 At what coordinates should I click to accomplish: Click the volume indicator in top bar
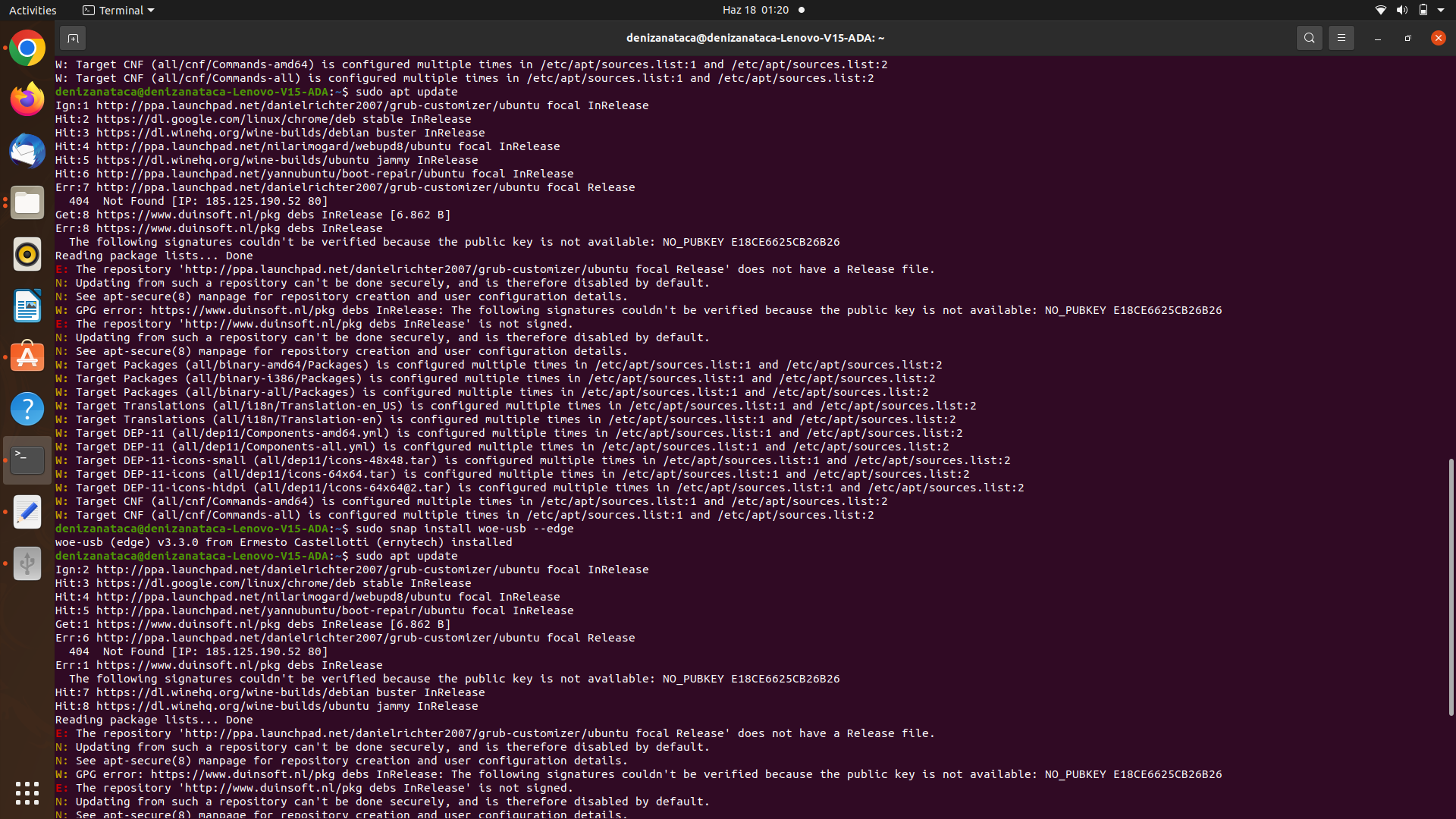pyautogui.click(x=1401, y=10)
